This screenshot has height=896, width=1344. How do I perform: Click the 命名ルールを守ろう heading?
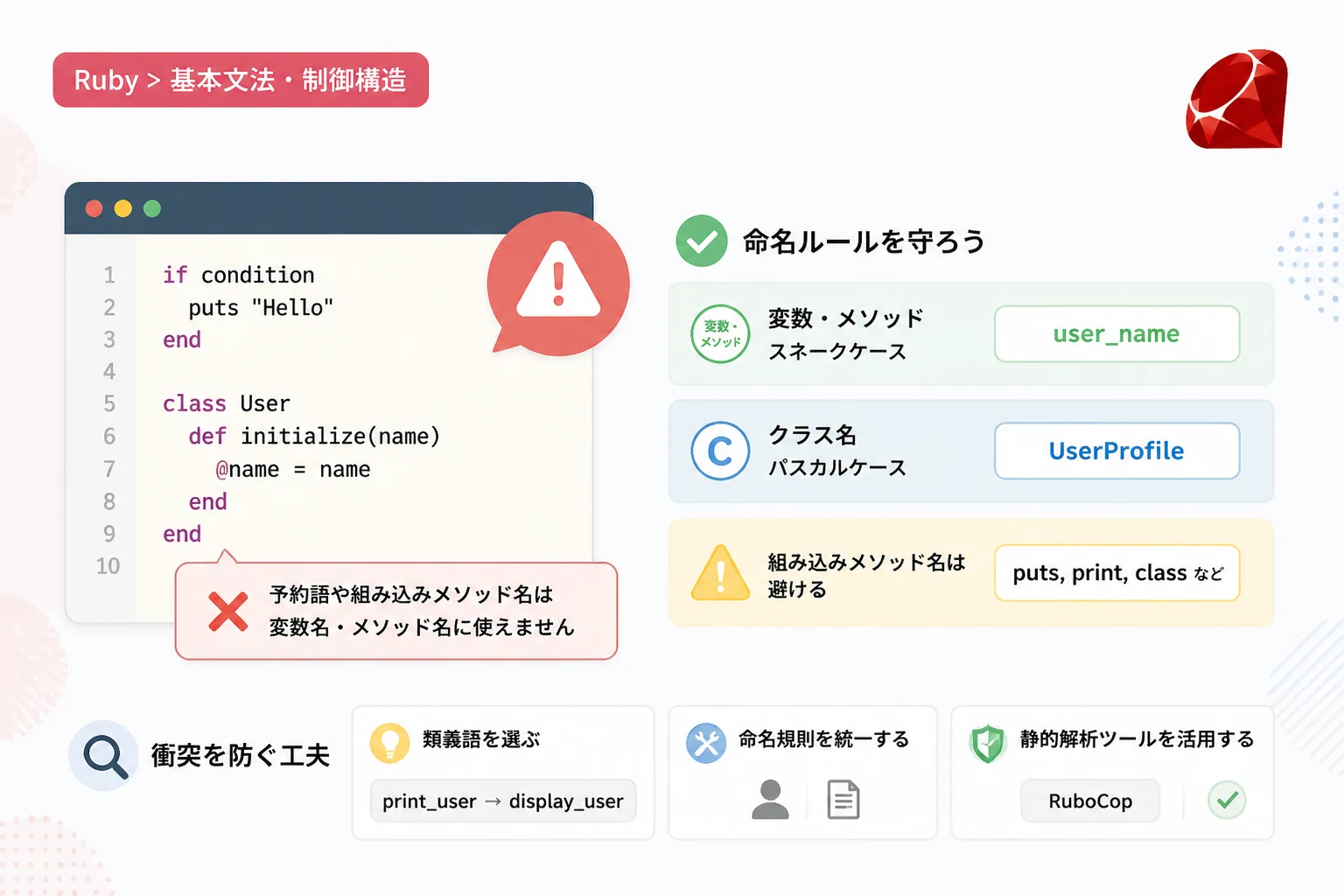tap(864, 241)
